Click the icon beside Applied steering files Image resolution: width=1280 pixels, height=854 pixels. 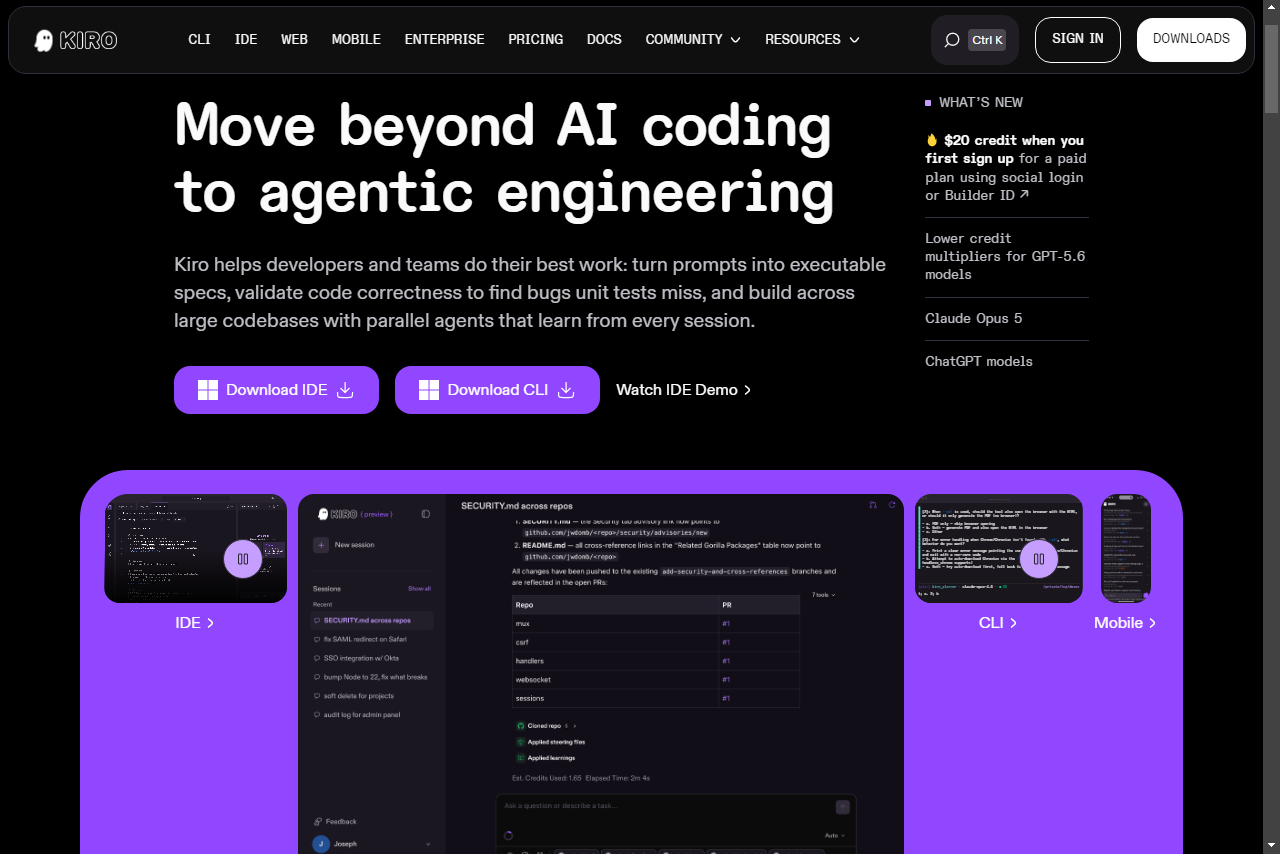[x=520, y=742]
